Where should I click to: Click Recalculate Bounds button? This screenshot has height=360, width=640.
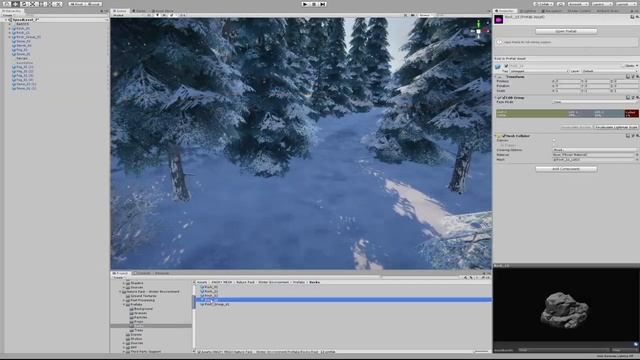[576, 127]
